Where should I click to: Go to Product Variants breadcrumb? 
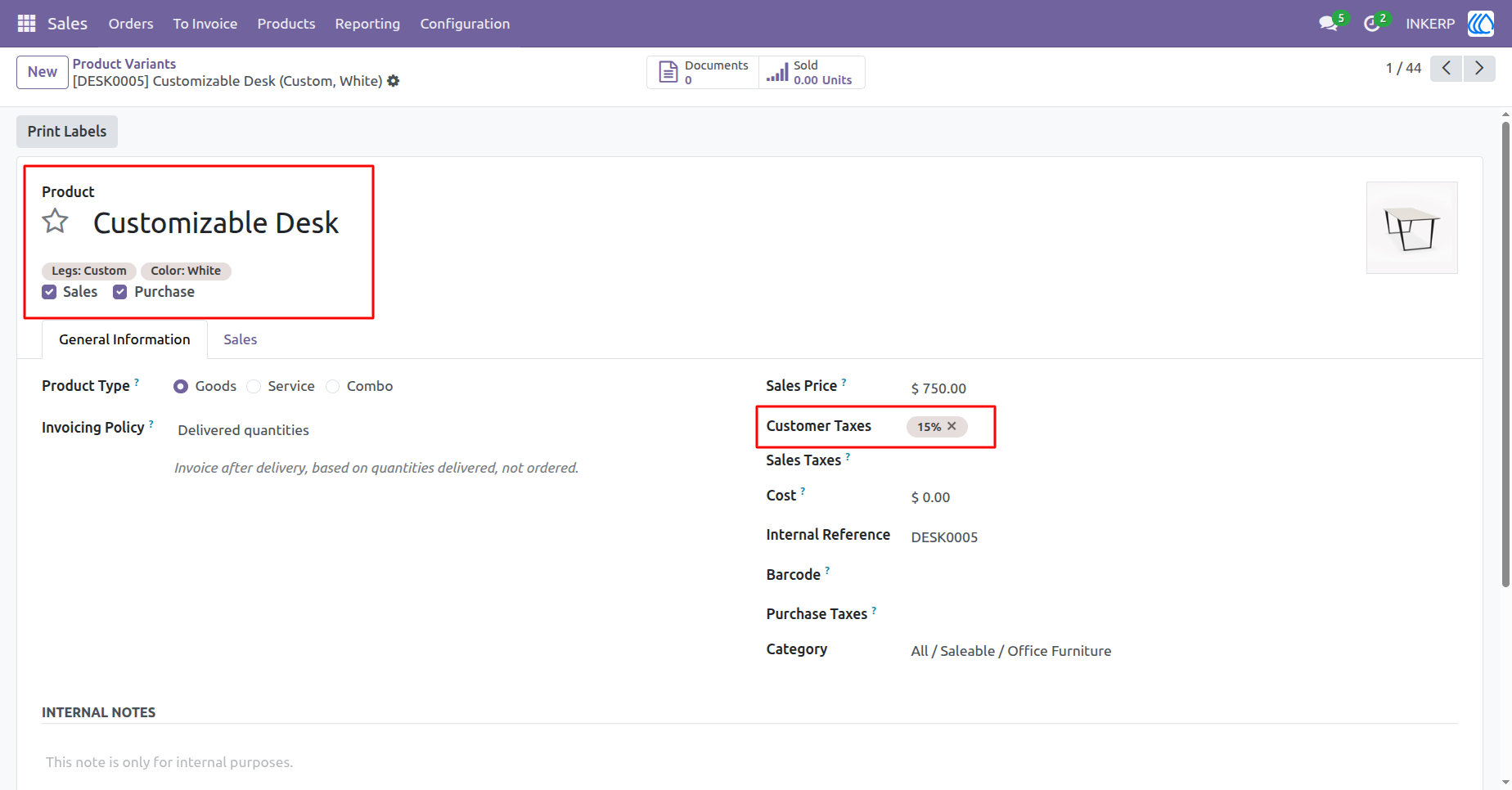[124, 64]
